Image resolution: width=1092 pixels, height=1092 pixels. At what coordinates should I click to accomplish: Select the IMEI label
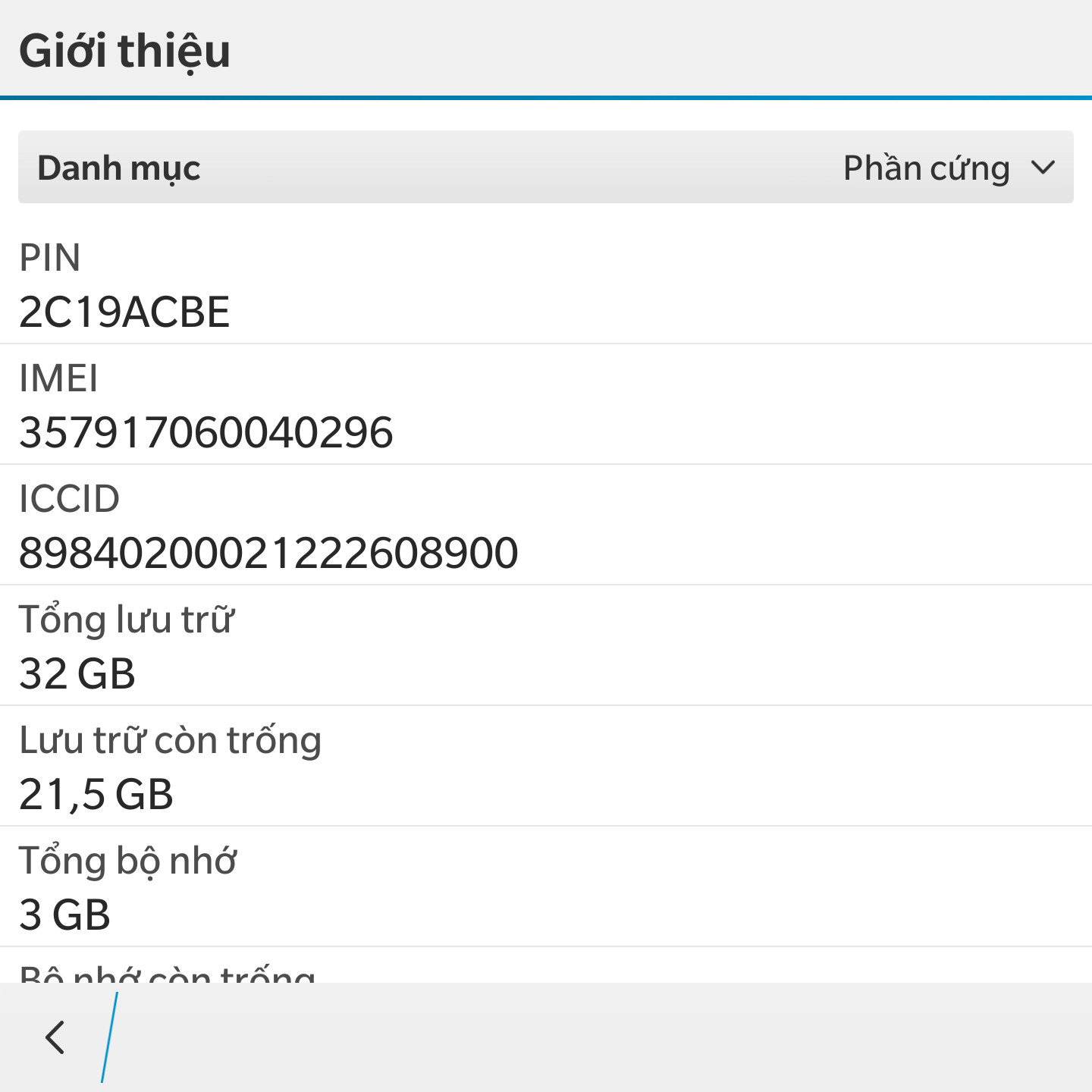pos(58,378)
